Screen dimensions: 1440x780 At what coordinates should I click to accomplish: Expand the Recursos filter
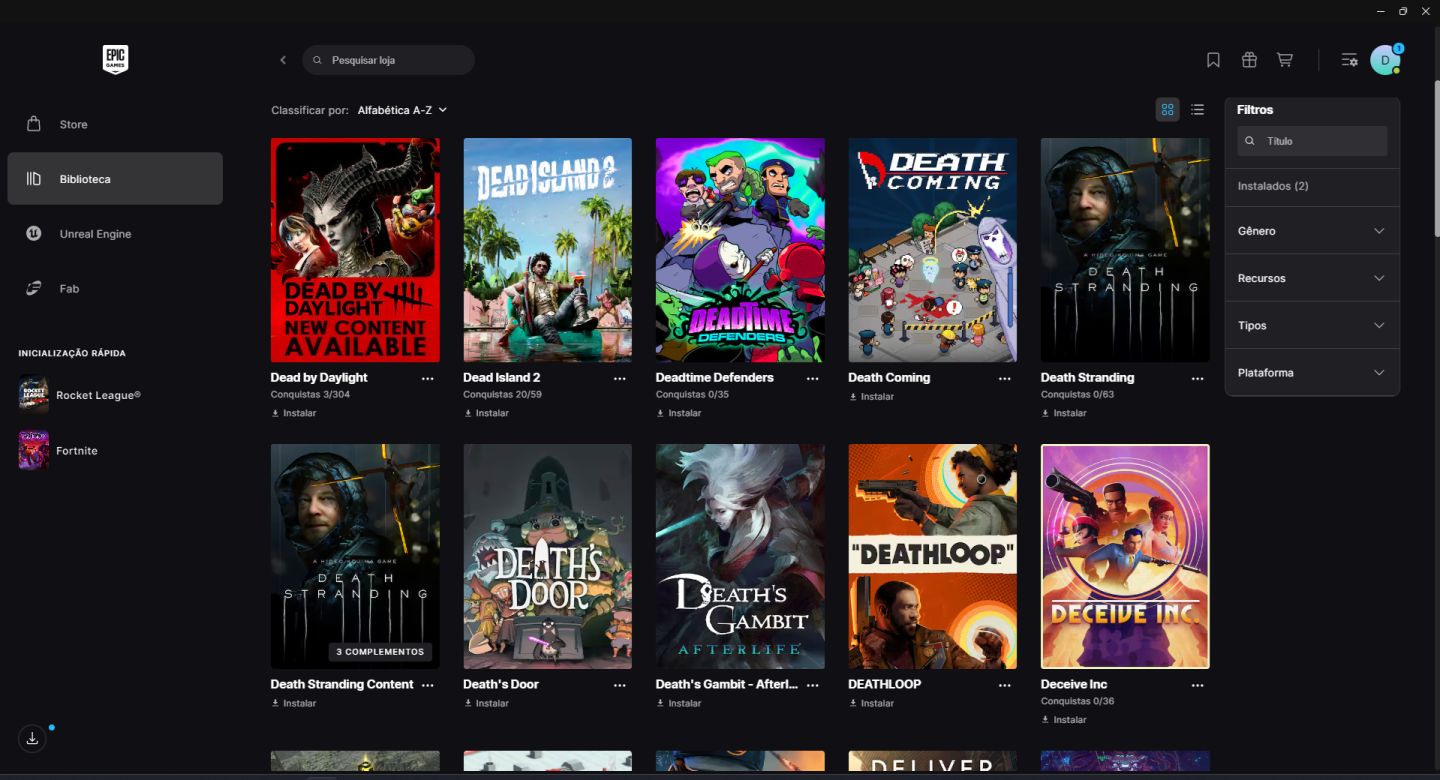click(1312, 278)
